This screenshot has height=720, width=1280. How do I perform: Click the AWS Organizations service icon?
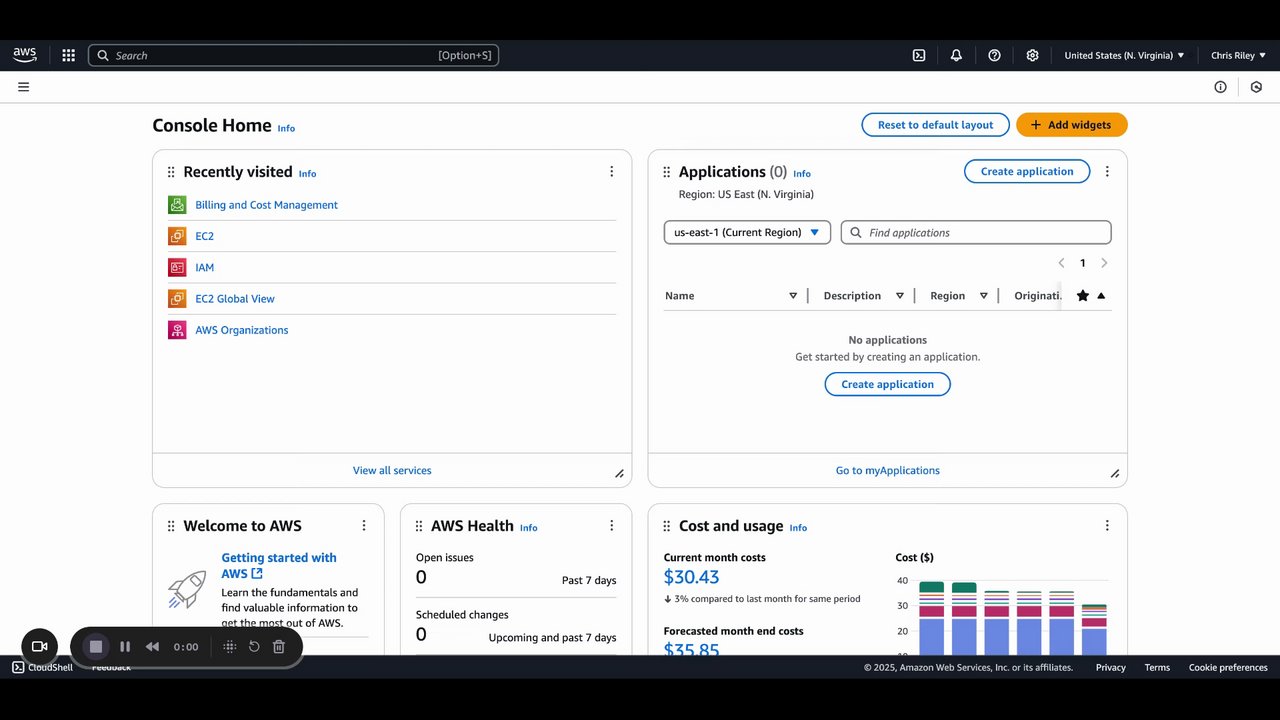pyautogui.click(x=177, y=330)
